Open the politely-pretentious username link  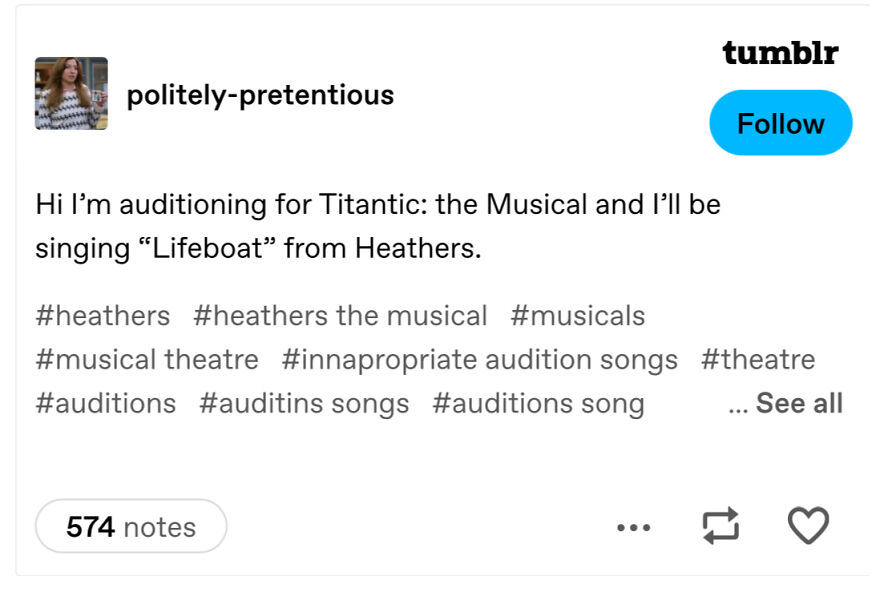click(x=260, y=95)
